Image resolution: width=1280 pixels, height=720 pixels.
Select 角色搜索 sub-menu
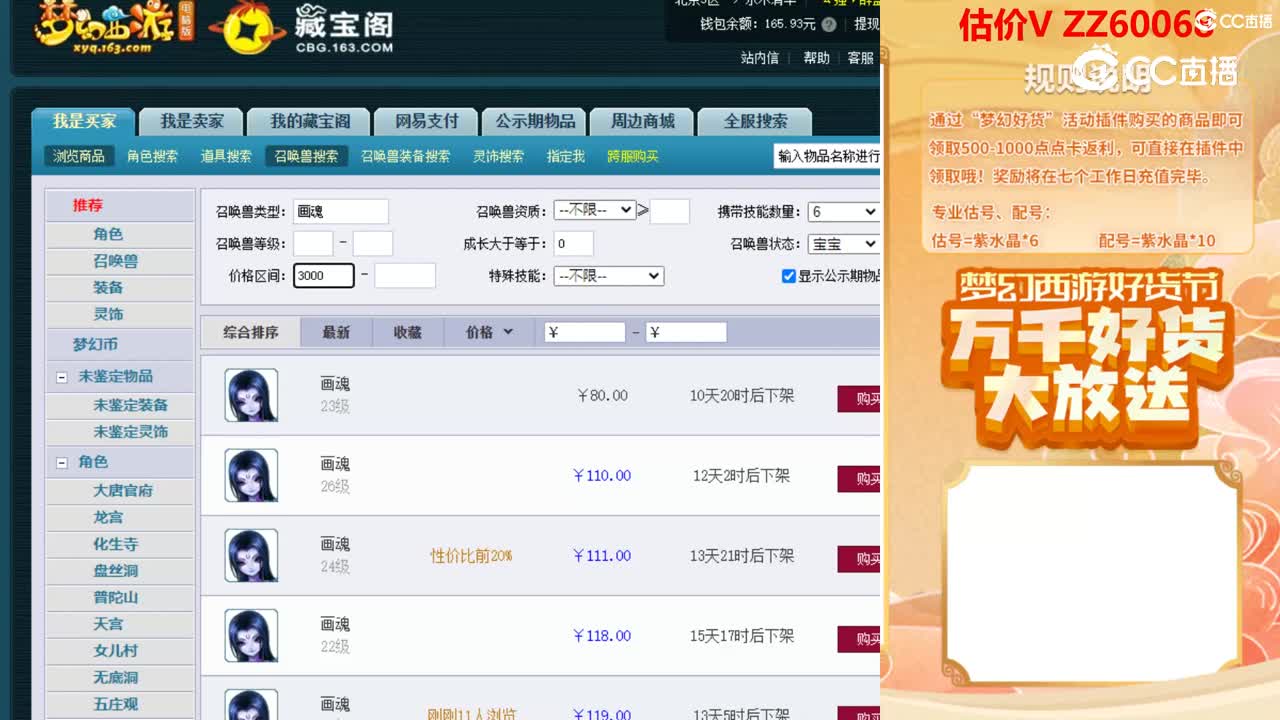[152, 156]
